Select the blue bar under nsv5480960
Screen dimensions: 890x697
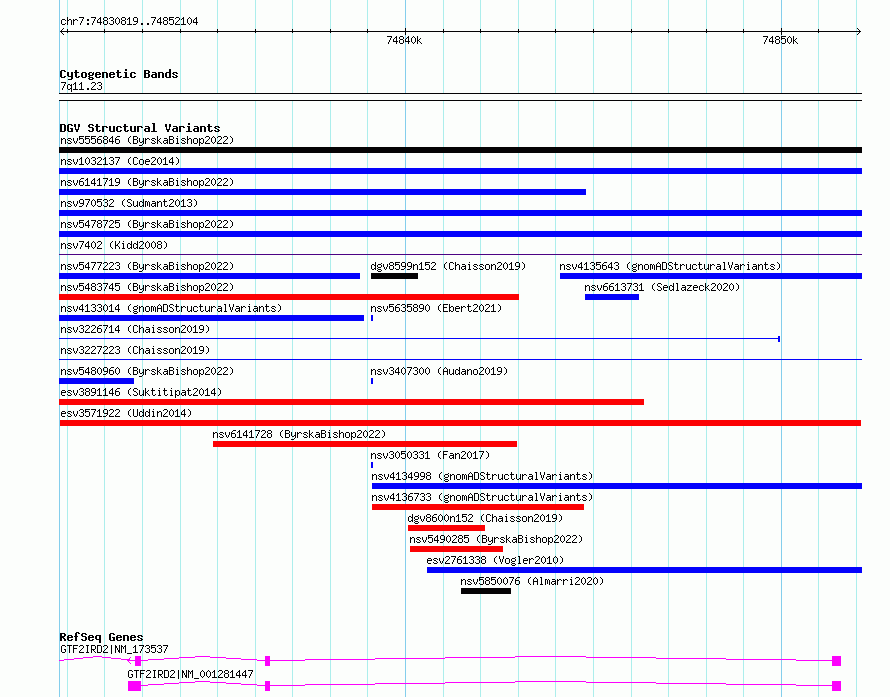(96, 381)
